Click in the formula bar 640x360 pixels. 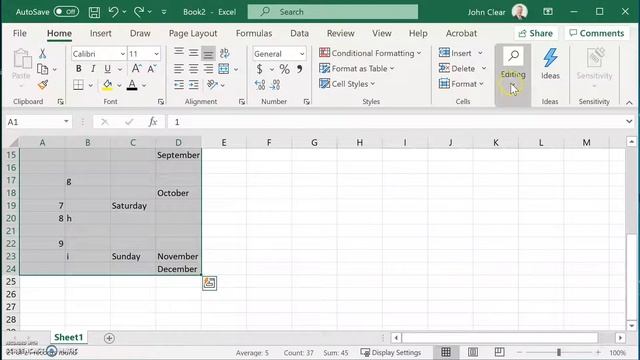point(396,122)
